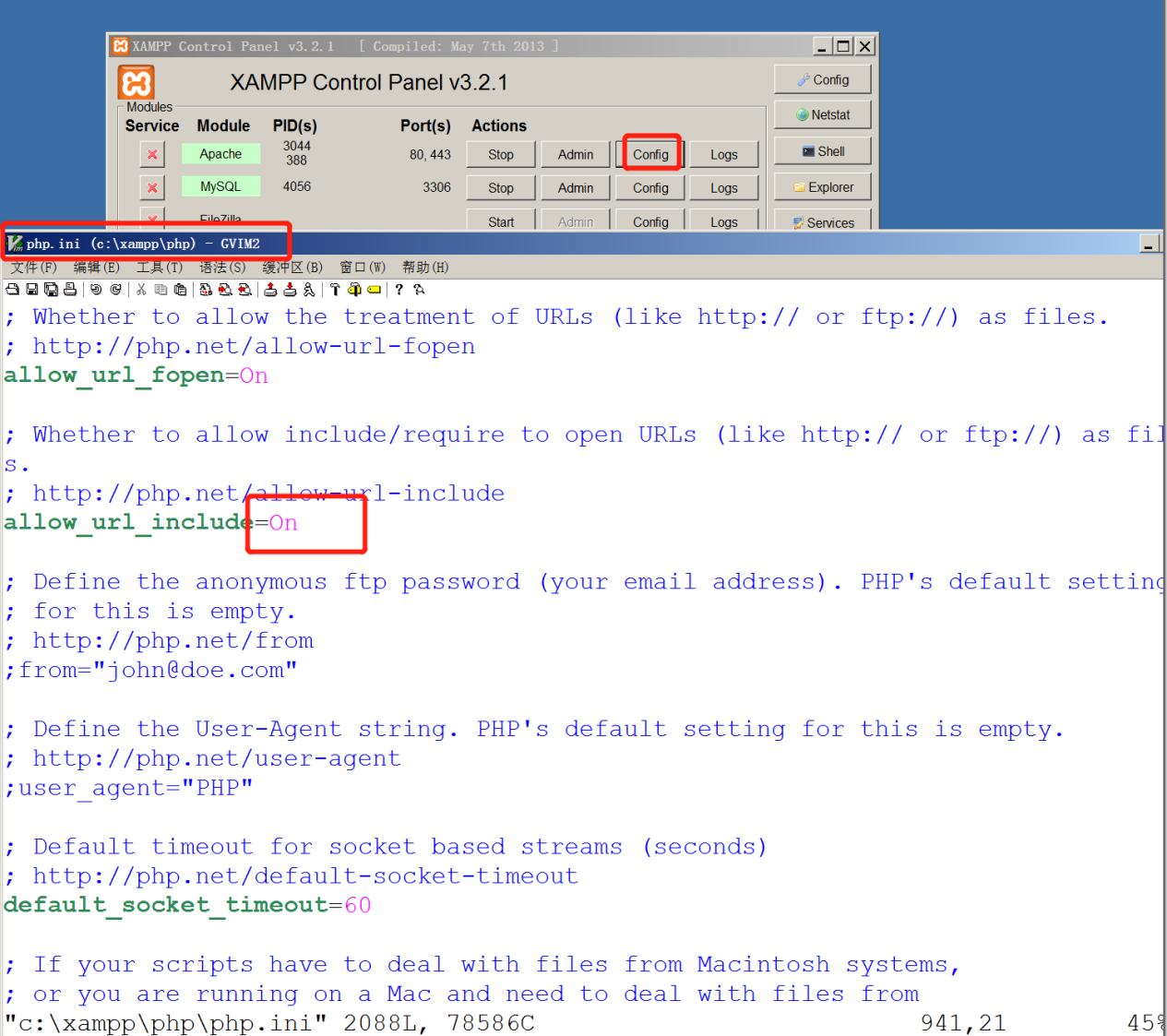1167x1036 pixels.
Task: Open the 编辑(E) Edit menu
Action: tap(97, 268)
